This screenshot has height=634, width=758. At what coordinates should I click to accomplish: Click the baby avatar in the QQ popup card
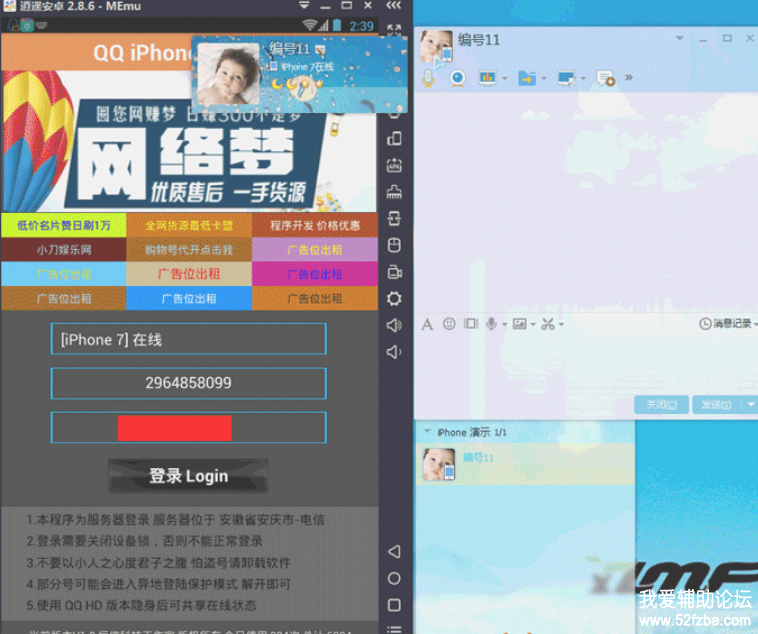pos(229,74)
